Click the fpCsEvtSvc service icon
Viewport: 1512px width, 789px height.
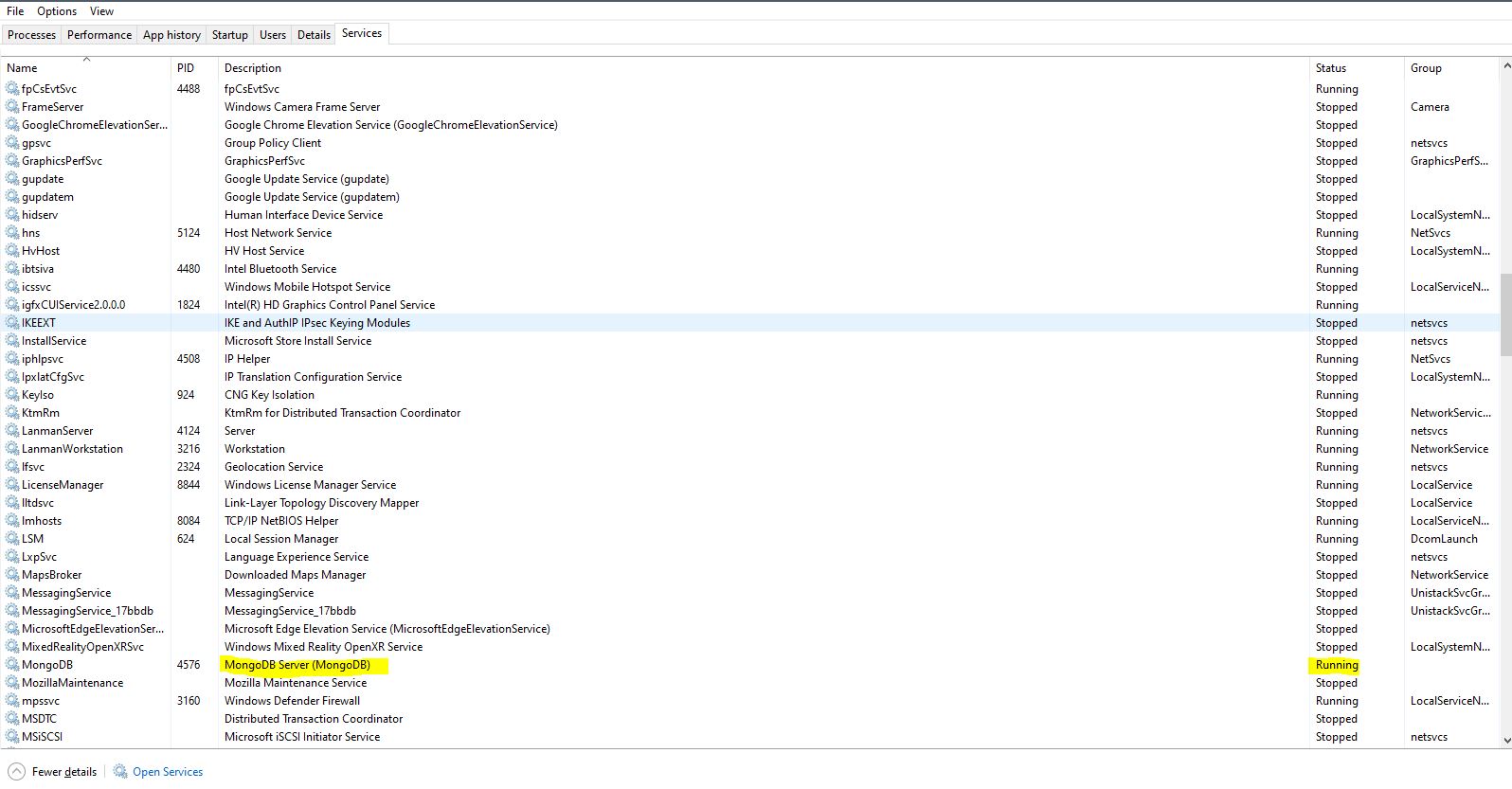point(12,89)
